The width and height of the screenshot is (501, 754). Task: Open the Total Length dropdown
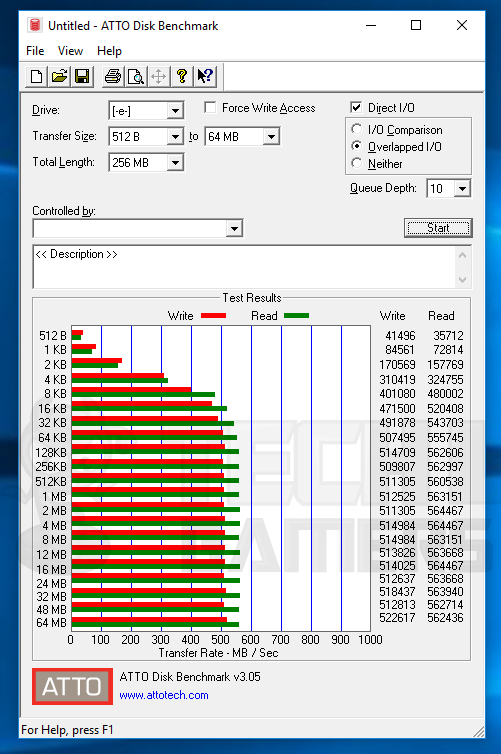point(175,163)
